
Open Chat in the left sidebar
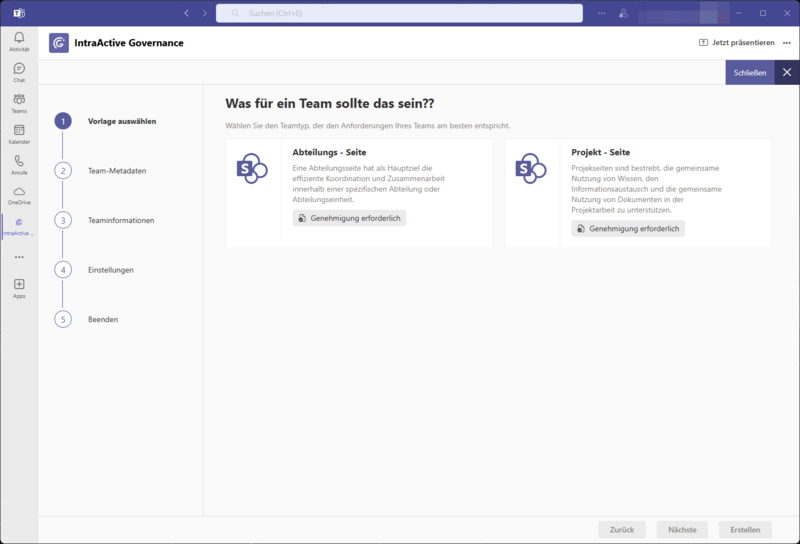coord(18,70)
